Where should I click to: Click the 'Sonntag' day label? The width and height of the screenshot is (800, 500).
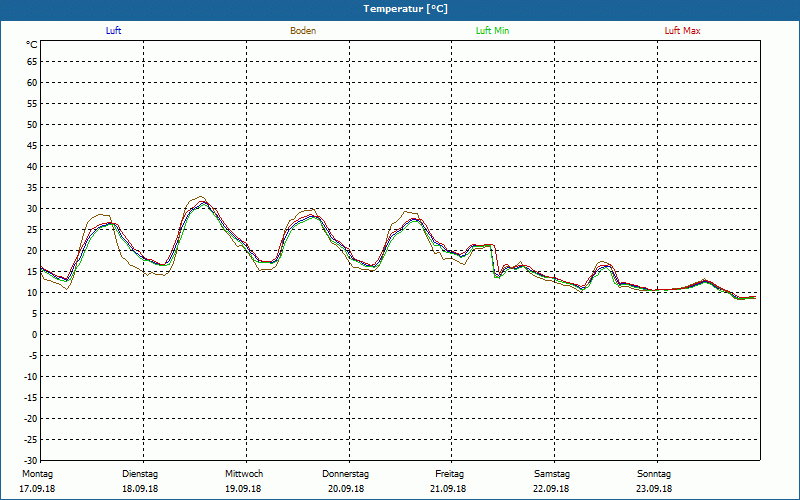[654, 474]
